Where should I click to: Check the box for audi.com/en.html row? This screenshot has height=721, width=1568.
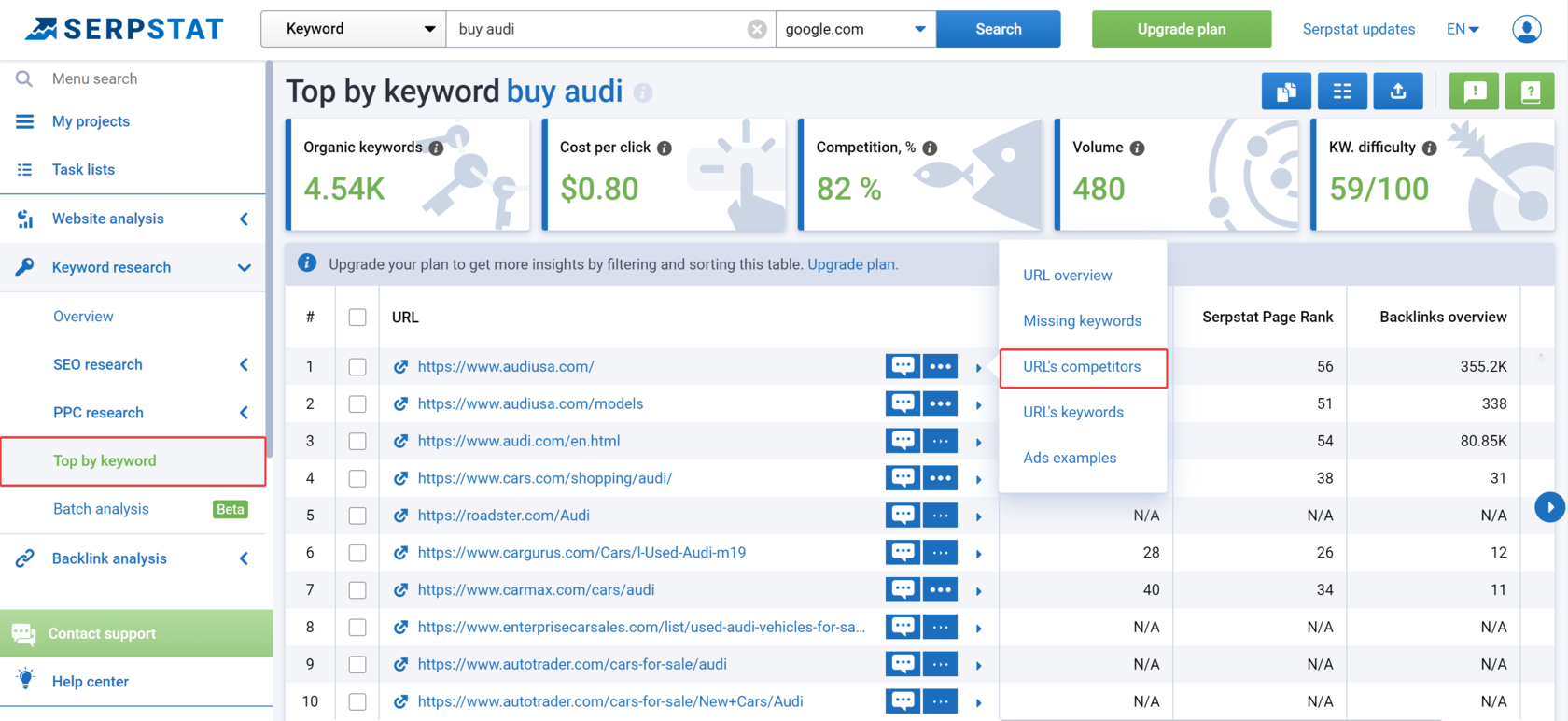[x=357, y=441]
